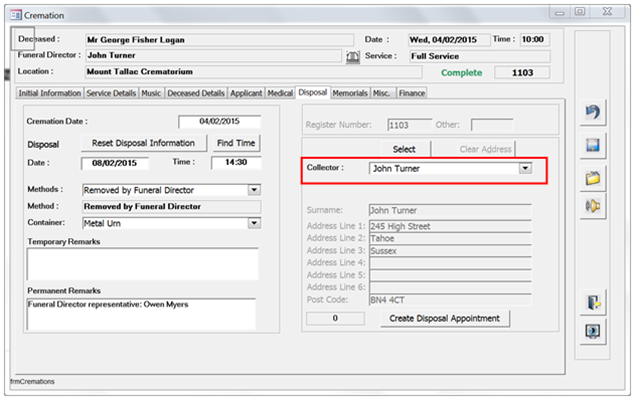The height and width of the screenshot is (398, 633).
Task: Click Address Line 3 field Sussex
Action: pos(450,251)
